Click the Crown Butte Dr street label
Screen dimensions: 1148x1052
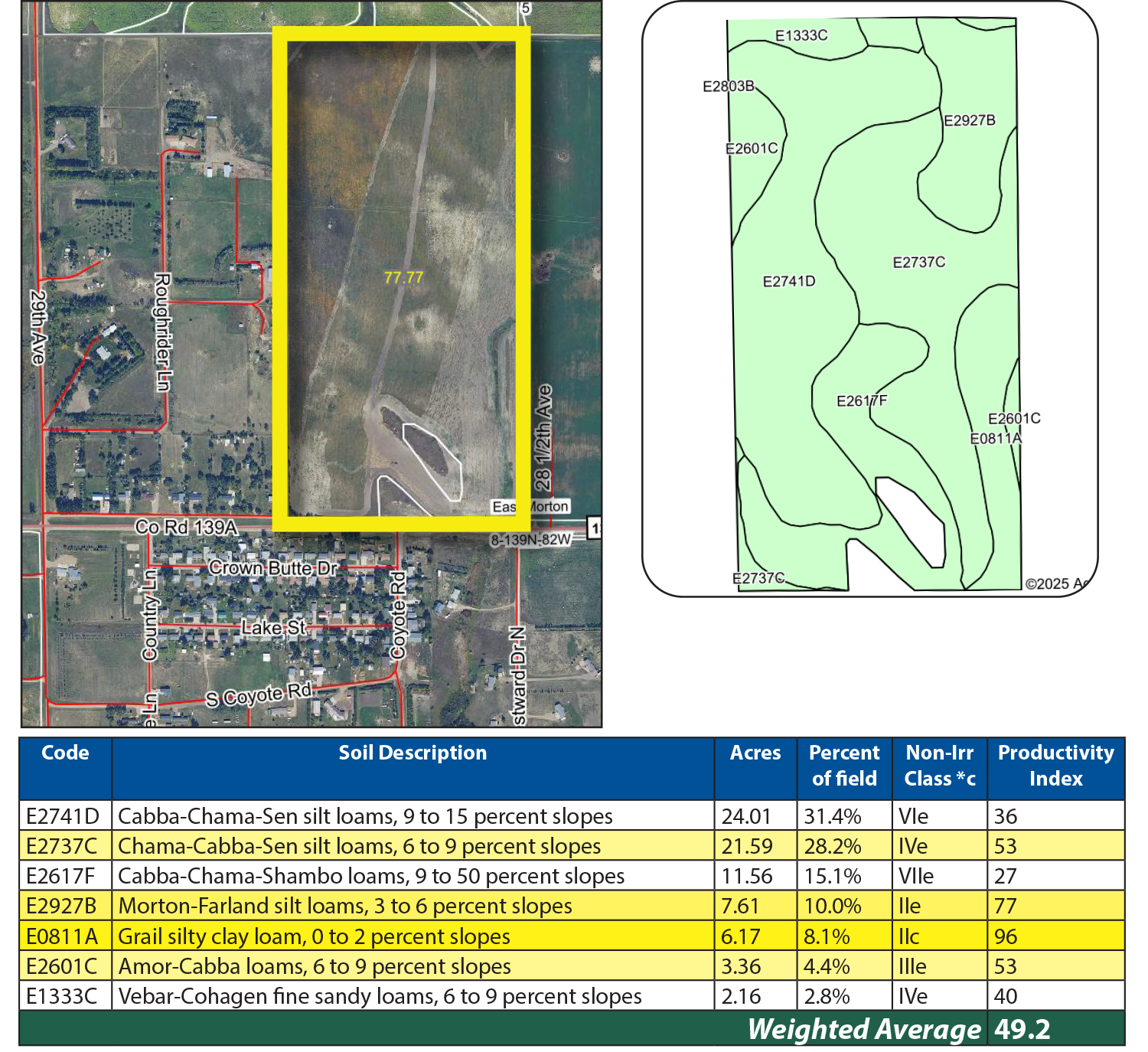[x=272, y=568]
